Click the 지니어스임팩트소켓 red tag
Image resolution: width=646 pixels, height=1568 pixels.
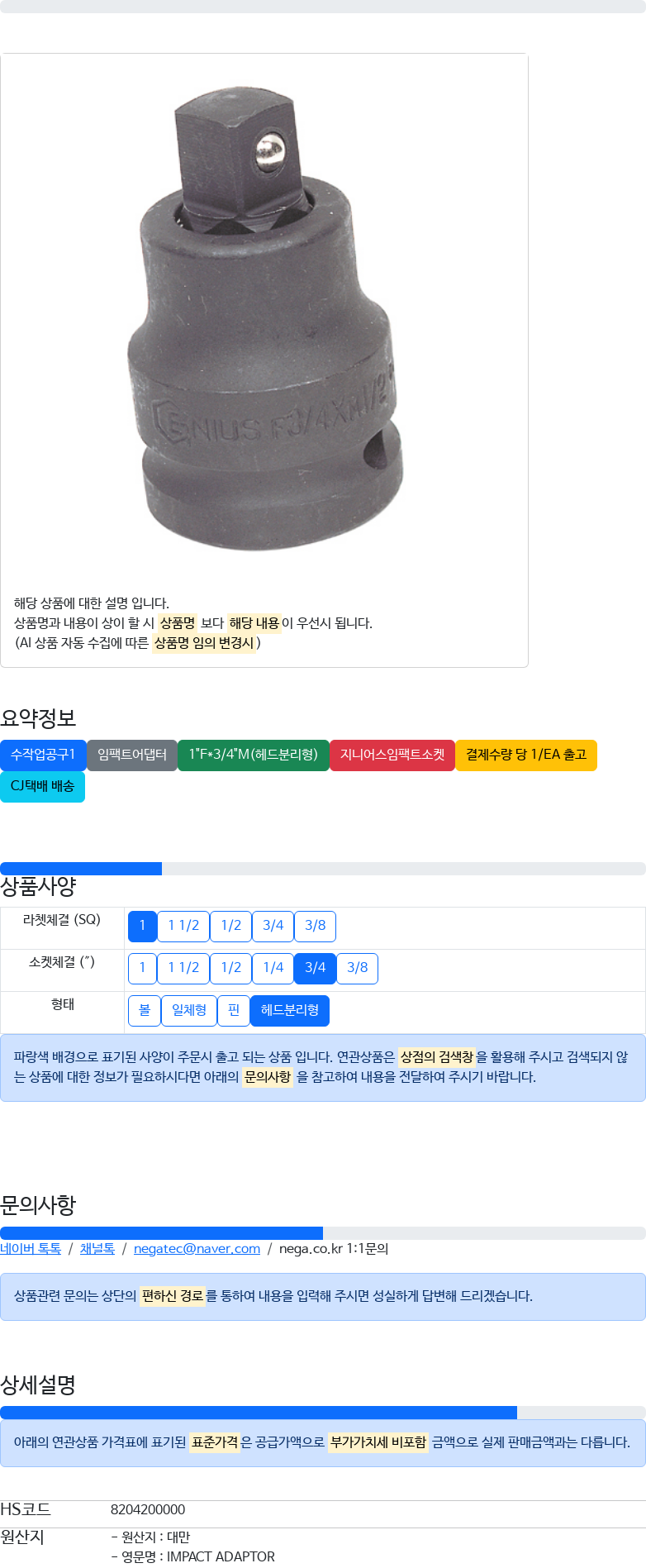pyautogui.click(x=392, y=755)
